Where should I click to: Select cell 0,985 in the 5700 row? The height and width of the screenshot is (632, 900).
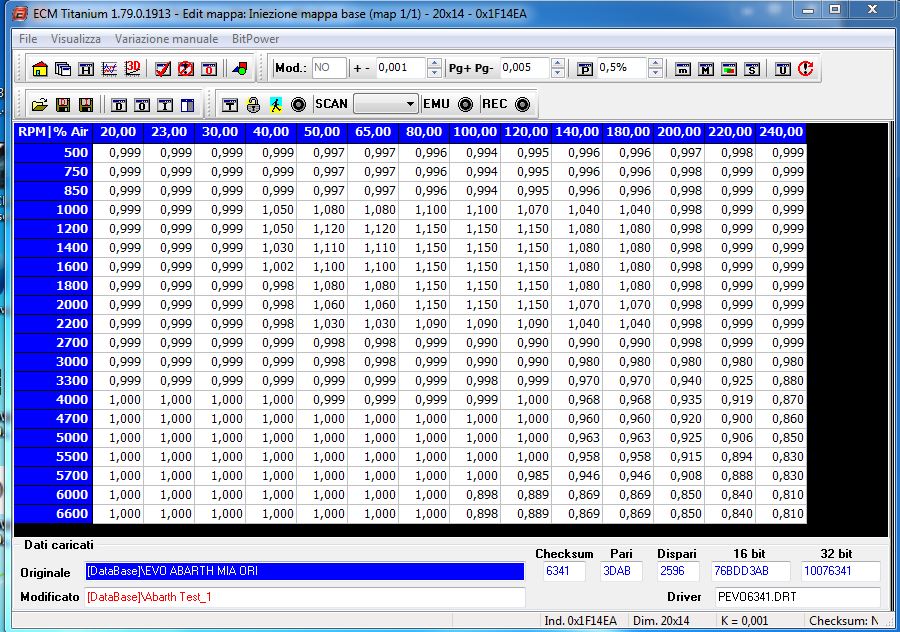tap(526, 475)
